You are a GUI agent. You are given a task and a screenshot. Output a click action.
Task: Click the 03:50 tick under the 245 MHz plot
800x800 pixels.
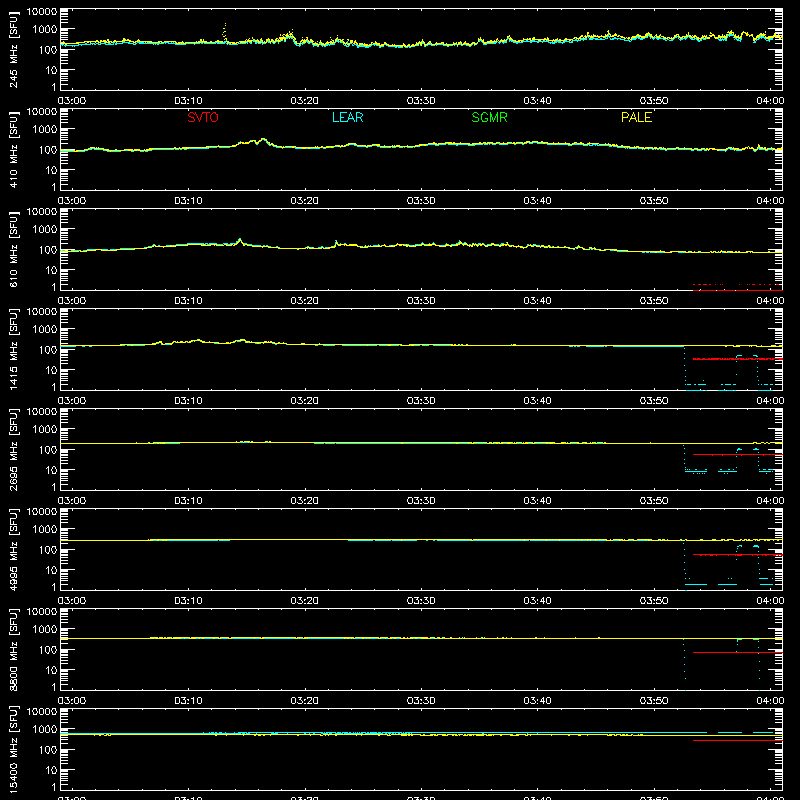[654, 101]
